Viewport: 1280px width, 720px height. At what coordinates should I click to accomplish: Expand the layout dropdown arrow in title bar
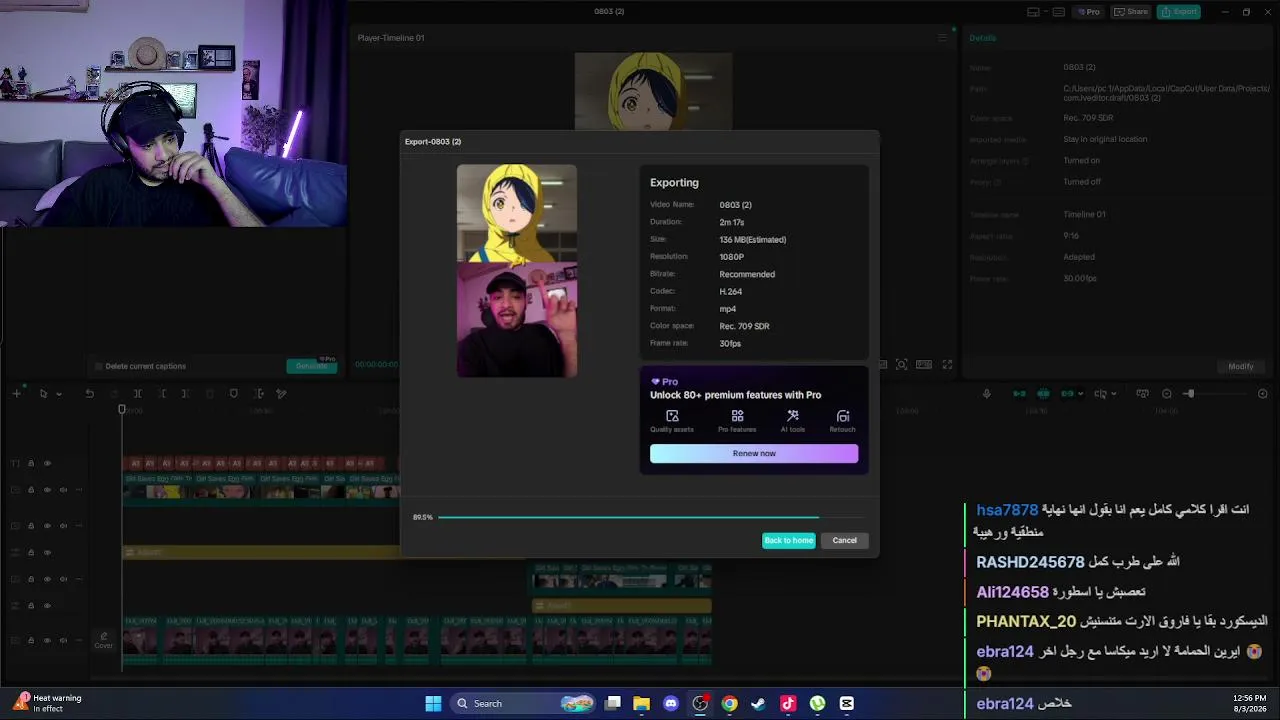coord(1046,12)
